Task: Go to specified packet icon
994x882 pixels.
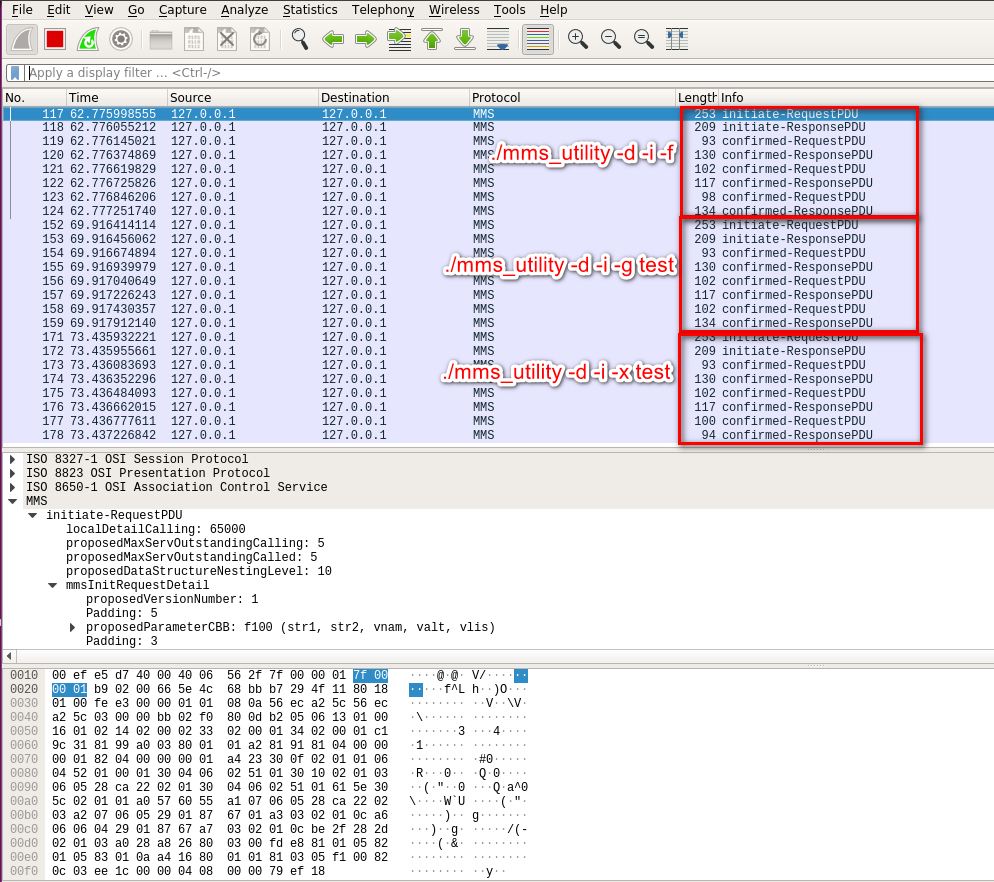Action: (399, 39)
